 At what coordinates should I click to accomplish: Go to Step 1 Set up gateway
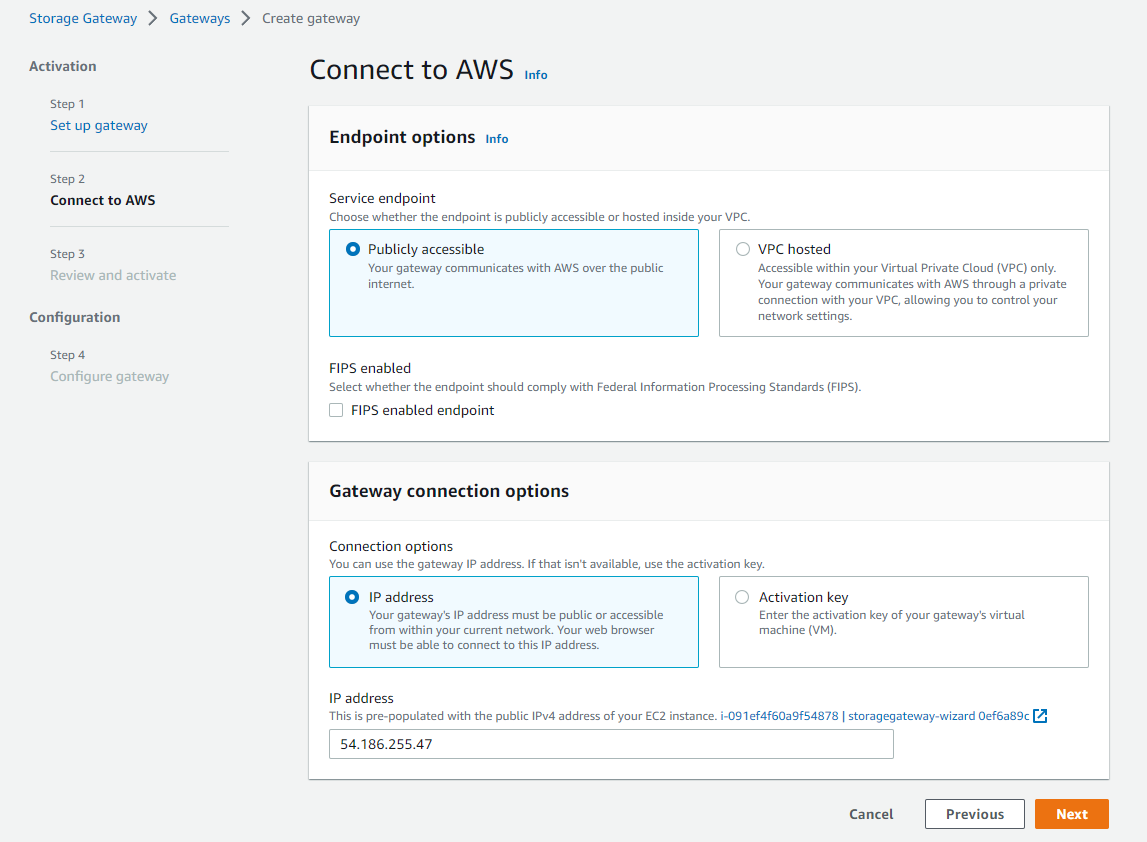coord(99,125)
